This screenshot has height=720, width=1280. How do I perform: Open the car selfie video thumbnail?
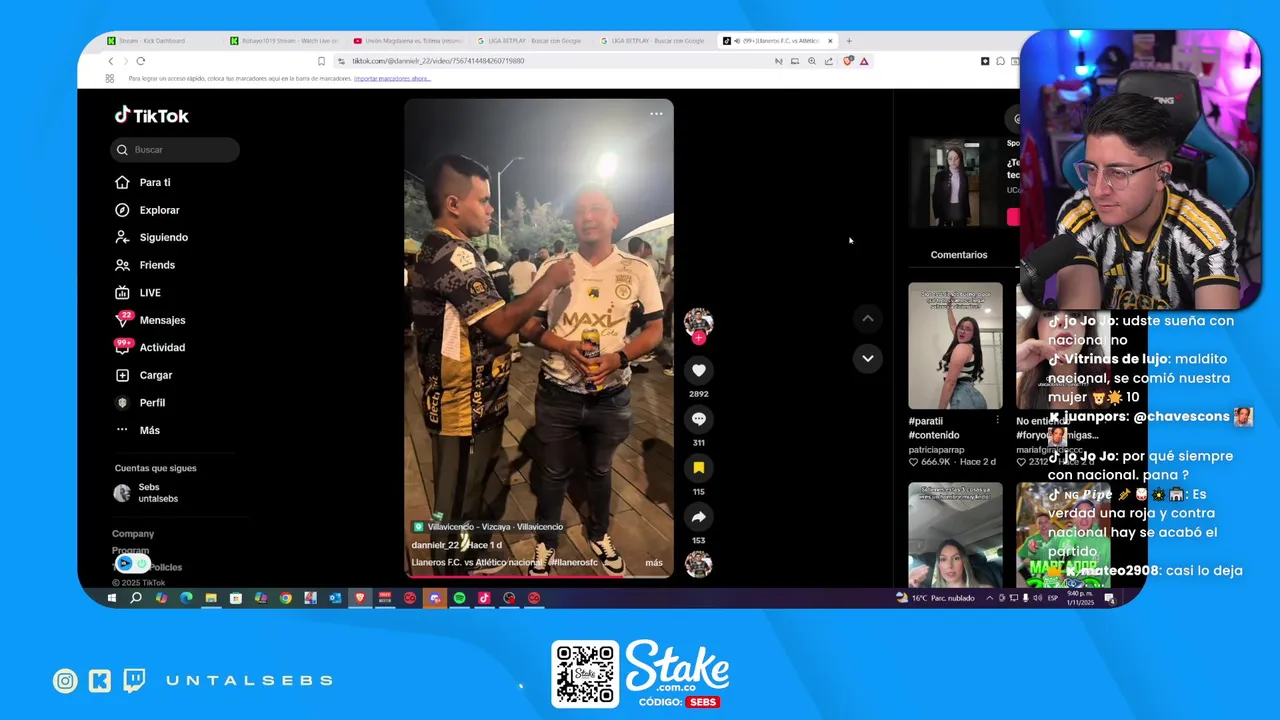[x=955, y=535]
